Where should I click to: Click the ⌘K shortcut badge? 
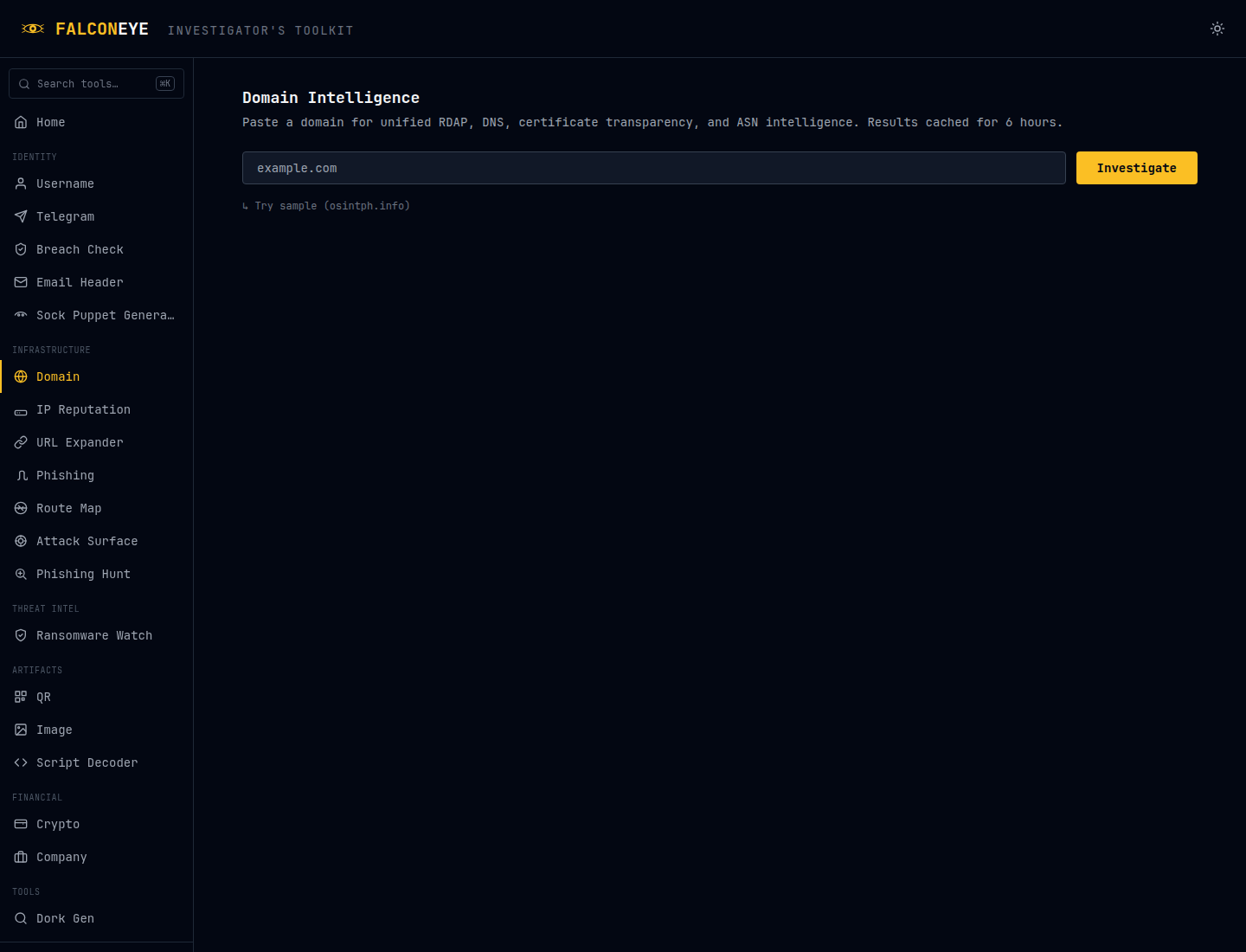(x=165, y=84)
